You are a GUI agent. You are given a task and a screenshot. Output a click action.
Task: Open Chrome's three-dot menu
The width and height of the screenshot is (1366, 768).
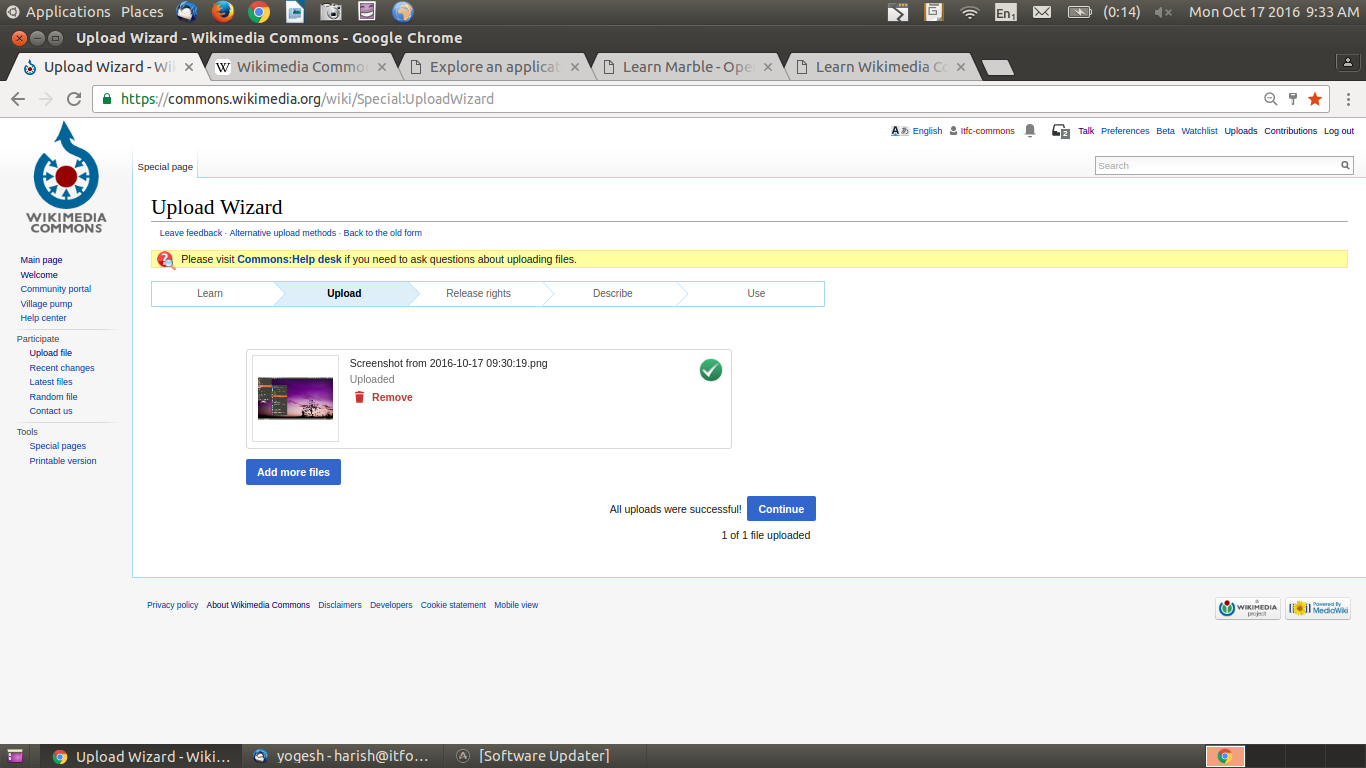pyautogui.click(x=1348, y=99)
